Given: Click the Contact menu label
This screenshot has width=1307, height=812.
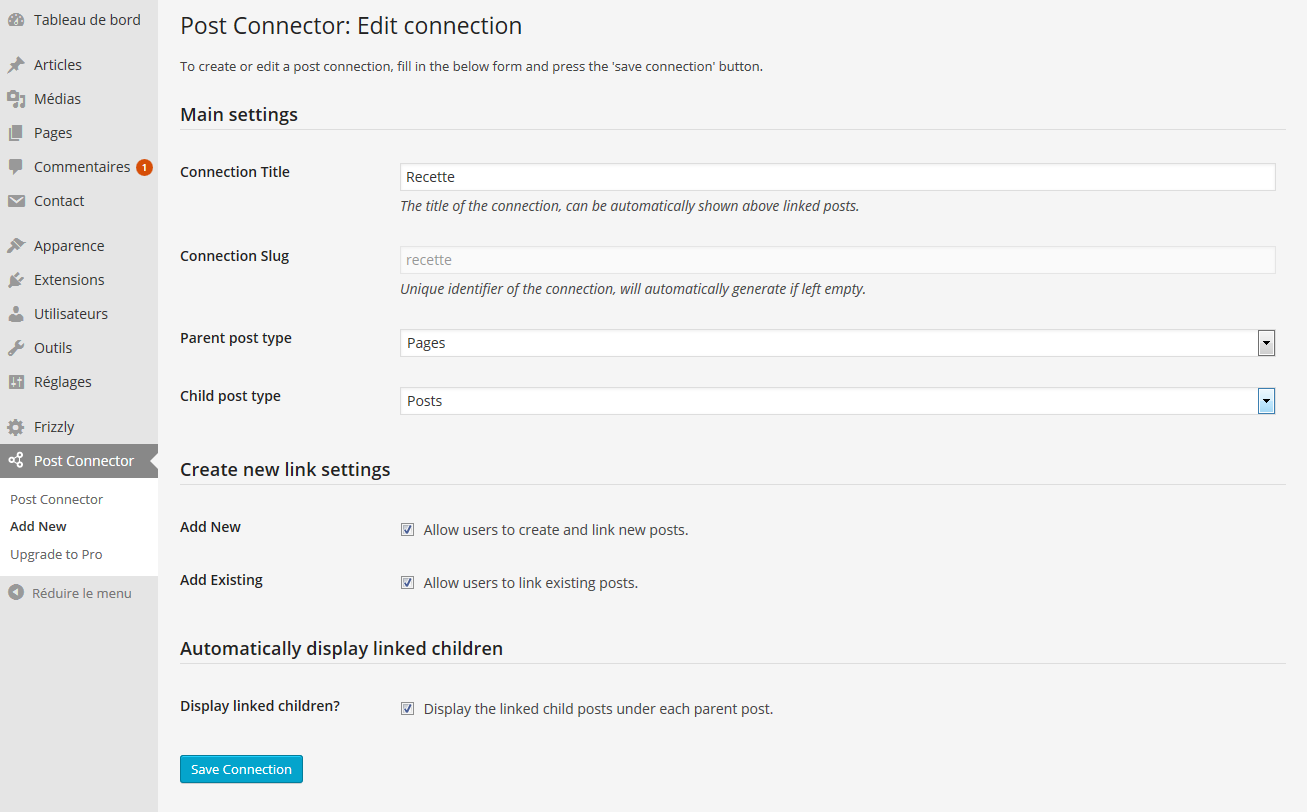Looking at the screenshot, I should click(59, 201).
